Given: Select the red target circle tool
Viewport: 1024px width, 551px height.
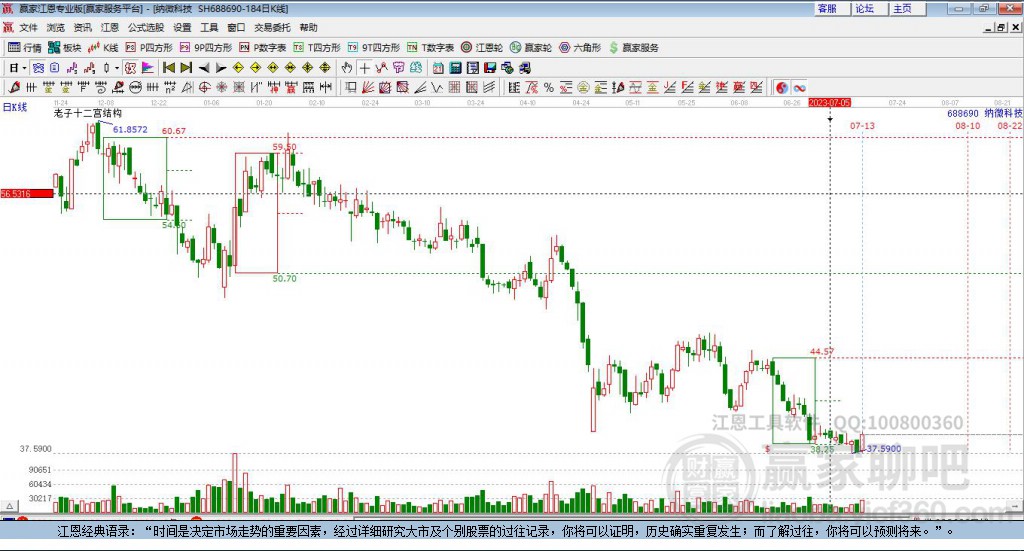Looking at the screenshot, I should [x=204, y=87].
